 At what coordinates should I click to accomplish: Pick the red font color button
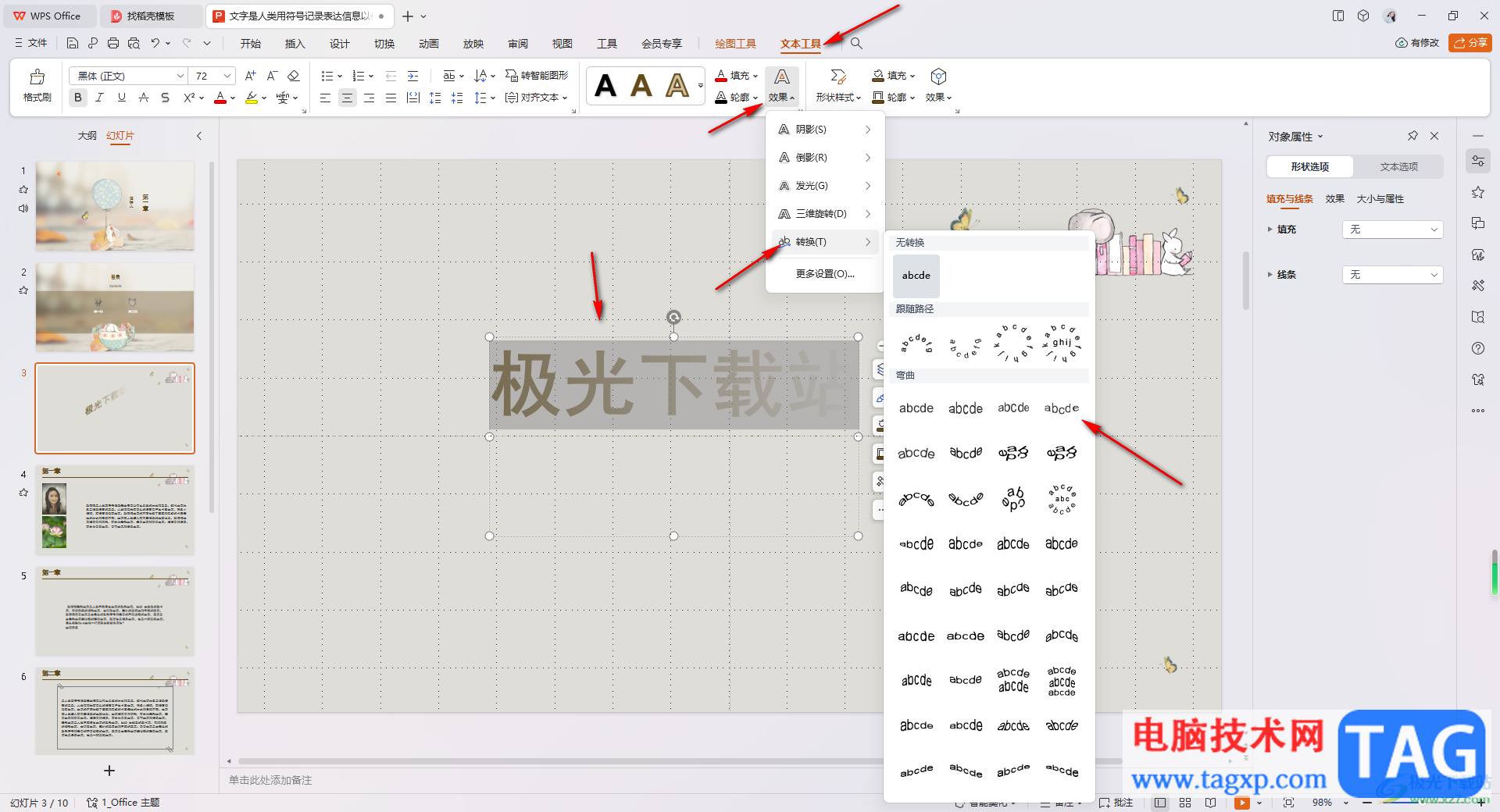[220, 98]
